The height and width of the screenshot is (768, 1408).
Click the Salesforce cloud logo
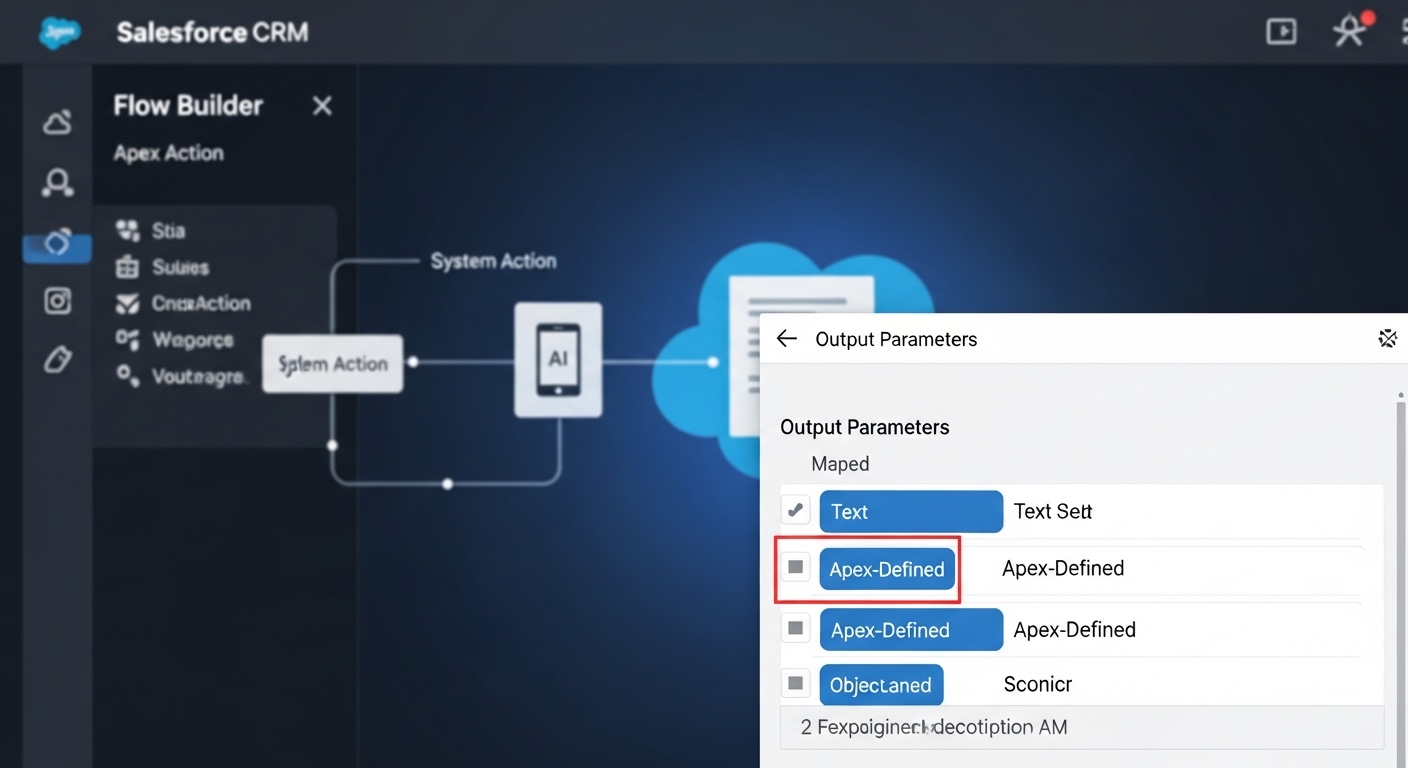pyautogui.click(x=60, y=31)
